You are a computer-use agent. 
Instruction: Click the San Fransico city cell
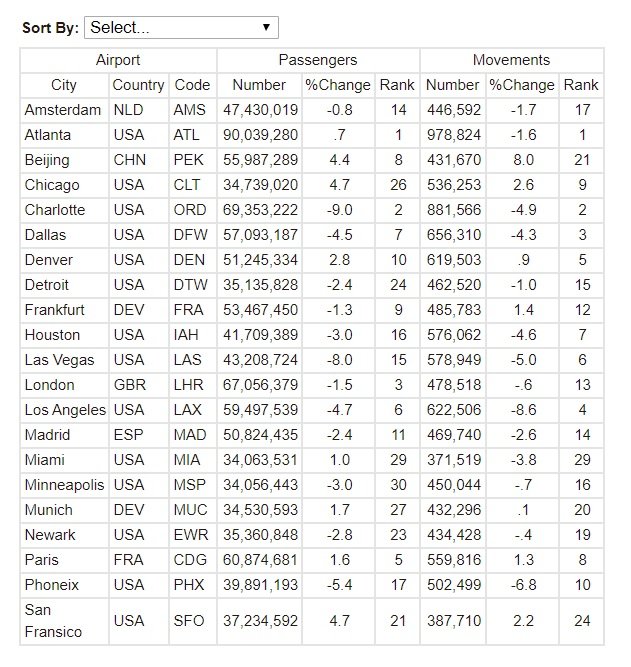click(53, 621)
